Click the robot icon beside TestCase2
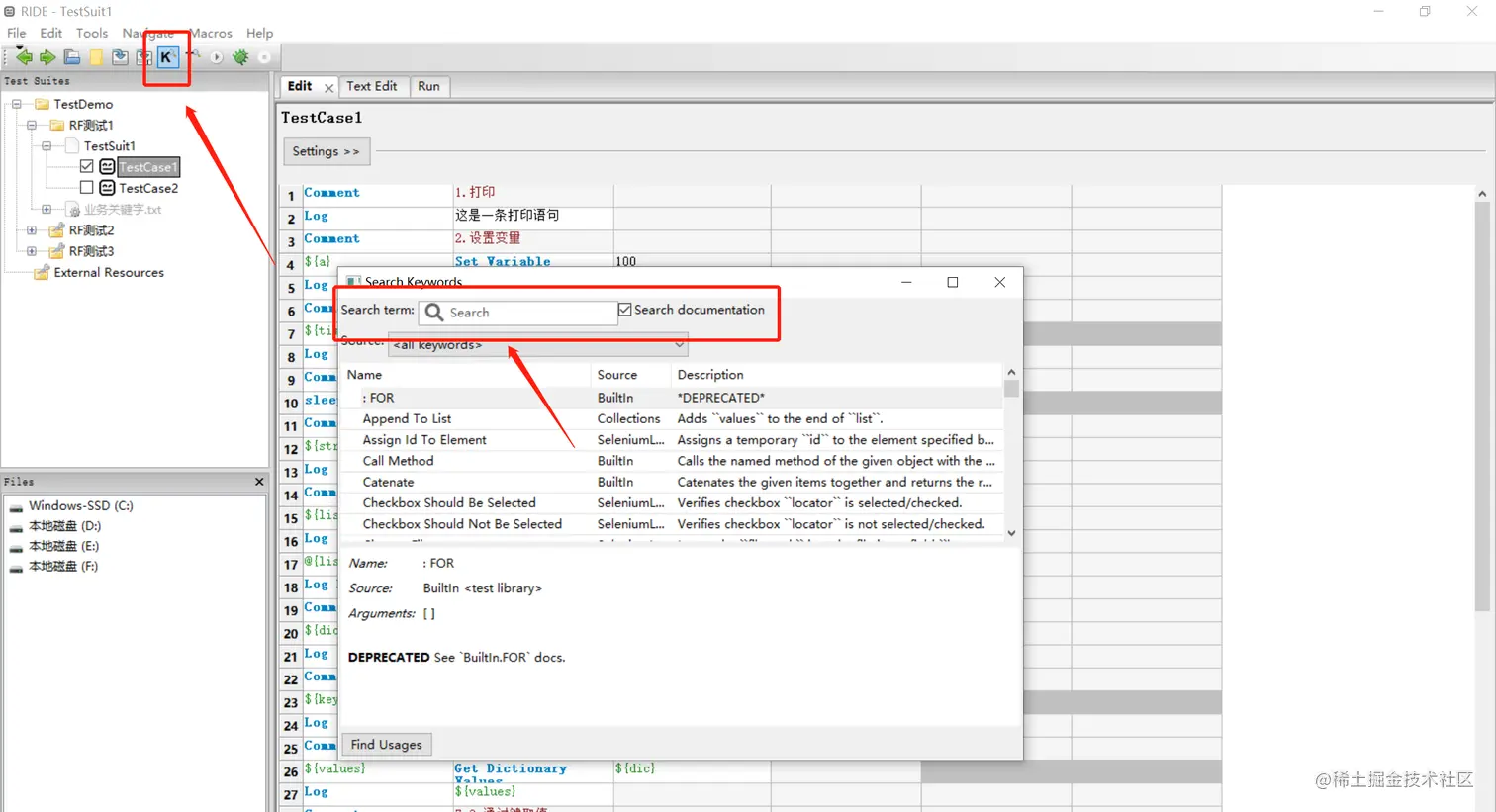The height and width of the screenshot is (812, 1496). [107, 188]
